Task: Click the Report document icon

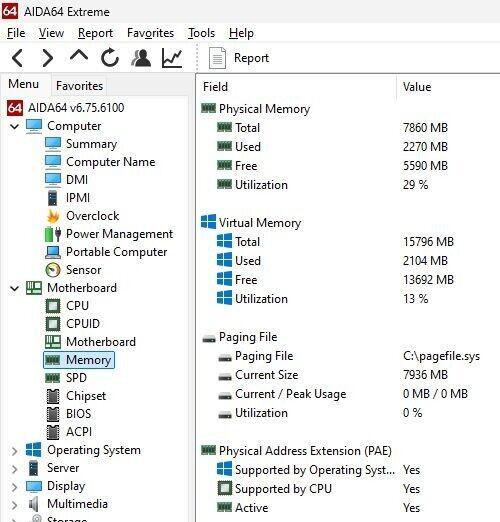Action: 217,58
